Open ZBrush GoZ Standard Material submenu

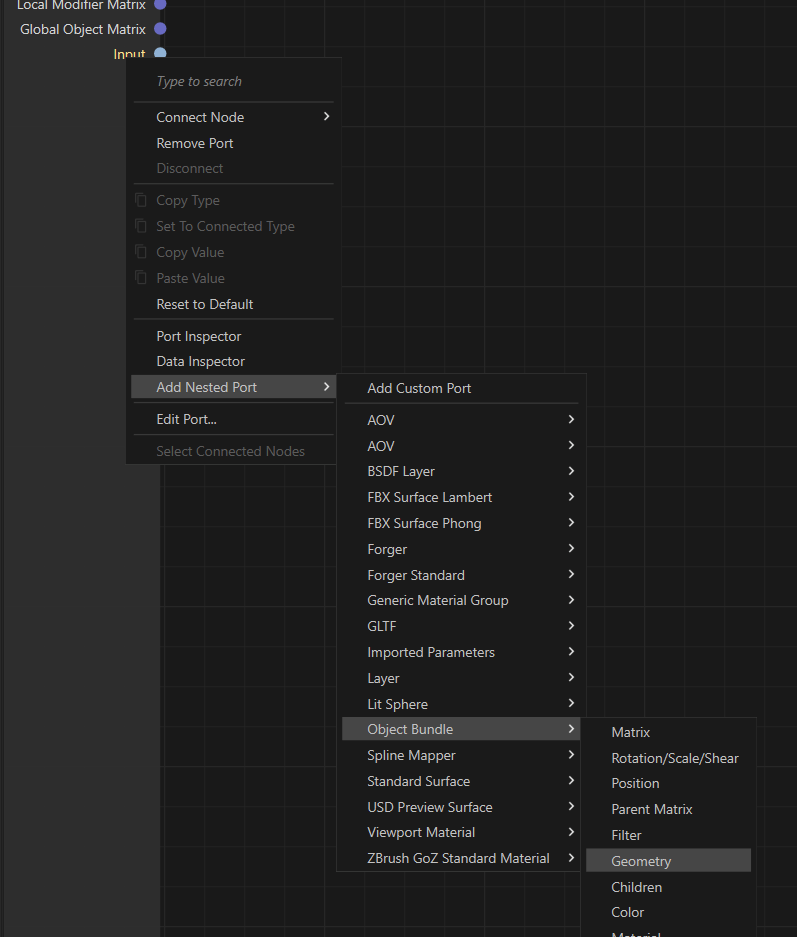[x=461, y=859]
